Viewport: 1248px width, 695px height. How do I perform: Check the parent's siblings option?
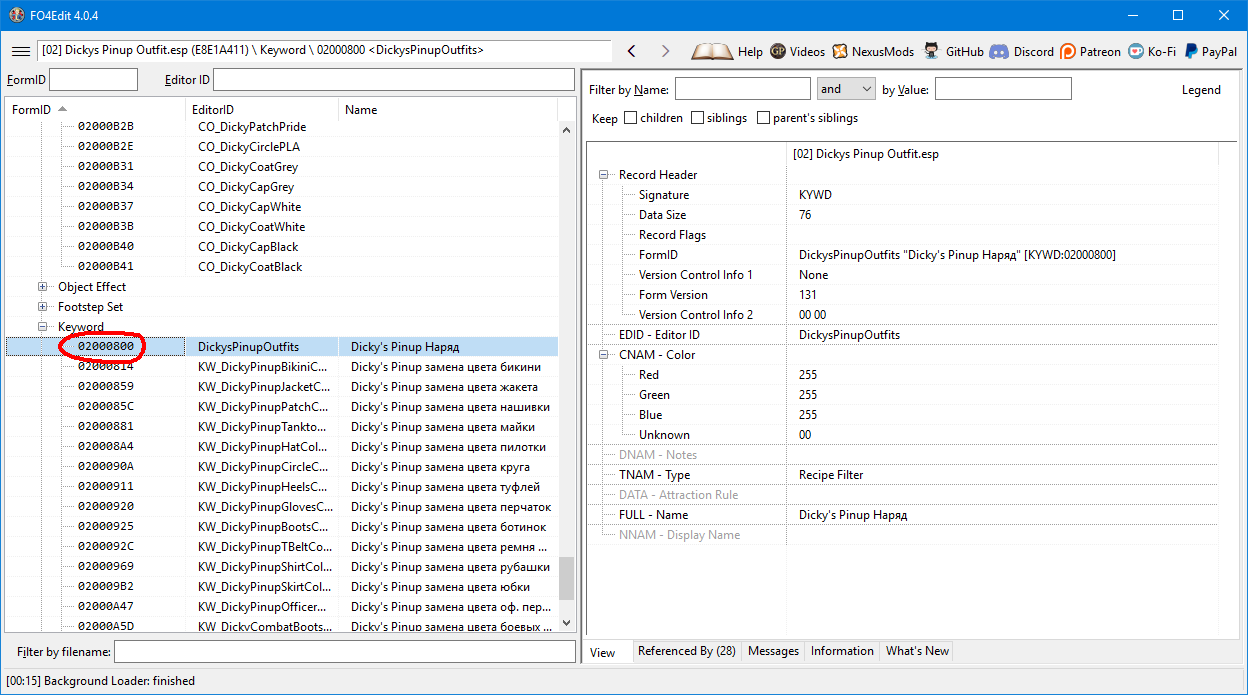pyautogui.click(x=764, y=118)
